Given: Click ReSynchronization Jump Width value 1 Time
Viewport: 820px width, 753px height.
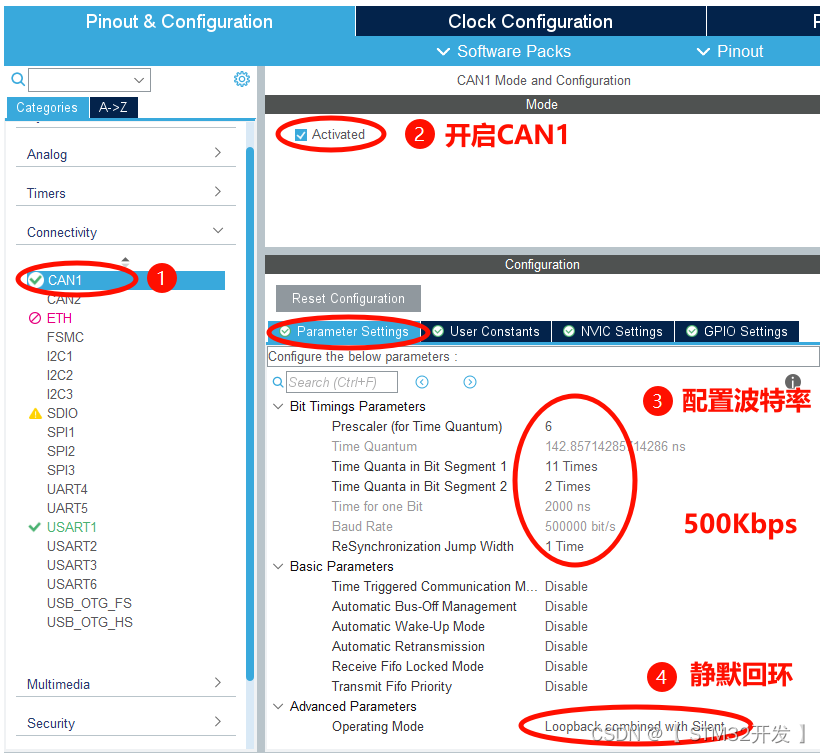Looking at the screenshot, I should (x=564, y=546).
